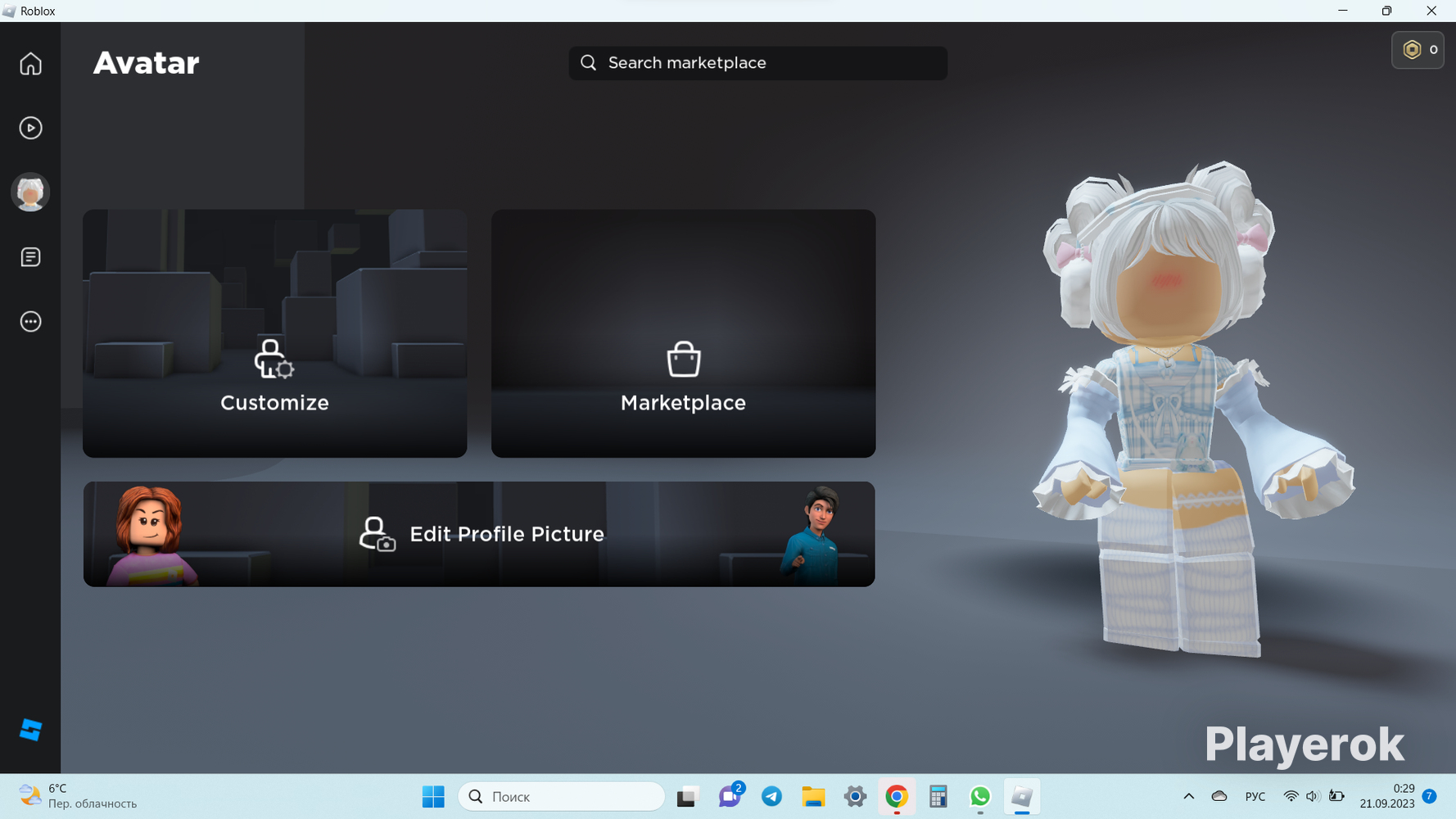Open Calculator from the taskbar
This screenshot has height=819, width=1456.
tap(938, 796)
